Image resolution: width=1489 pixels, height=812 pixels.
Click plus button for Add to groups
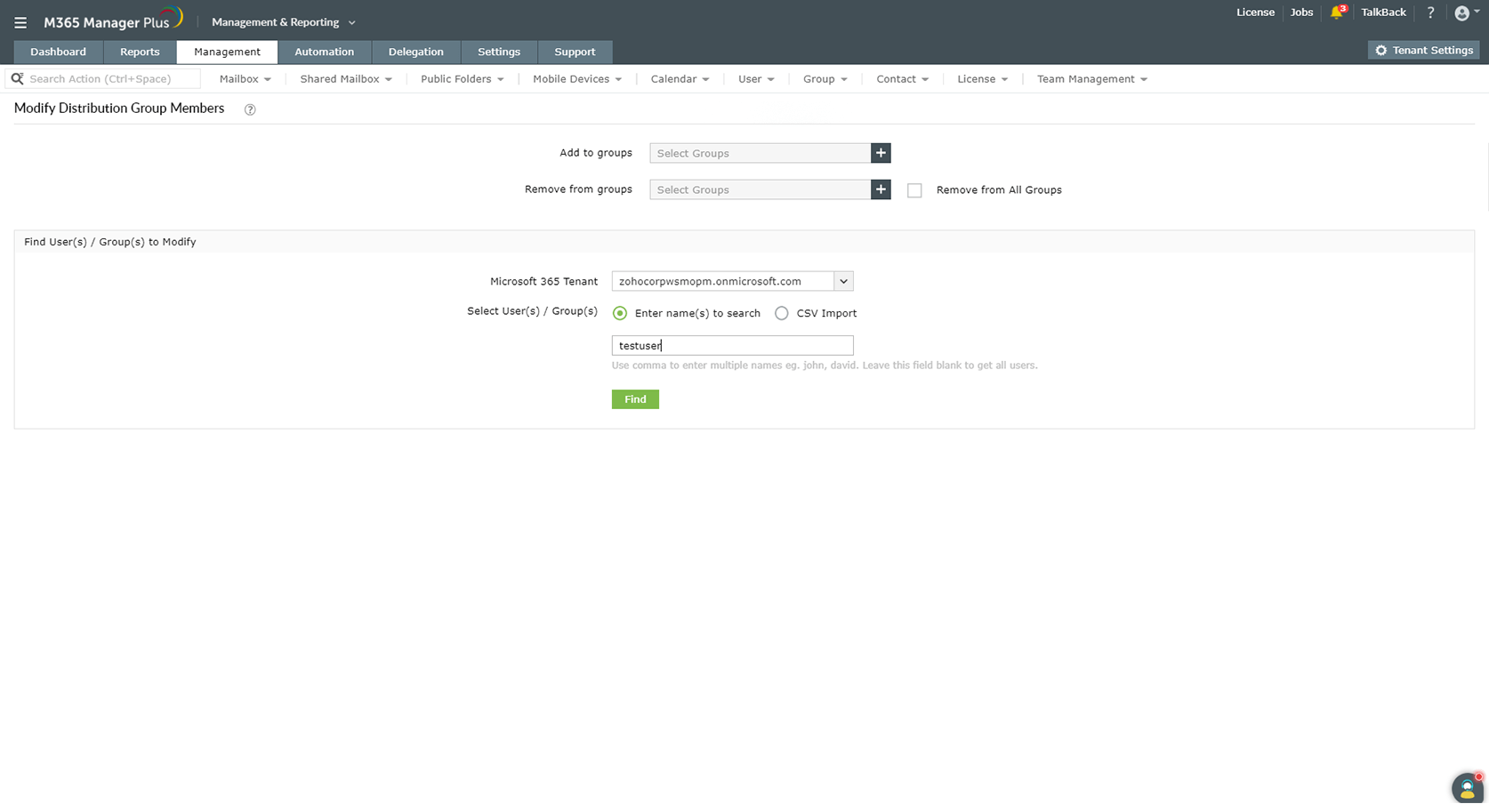point(881,153)
